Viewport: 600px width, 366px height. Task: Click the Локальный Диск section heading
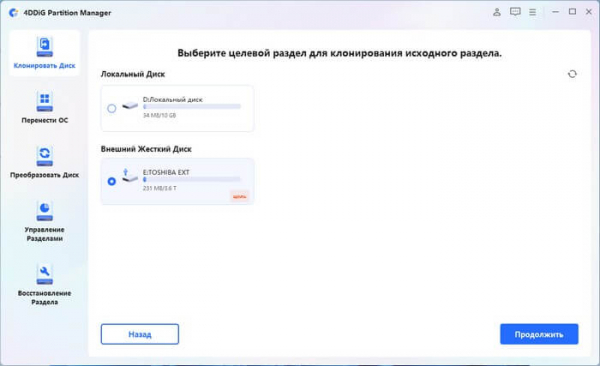point(133,74)
